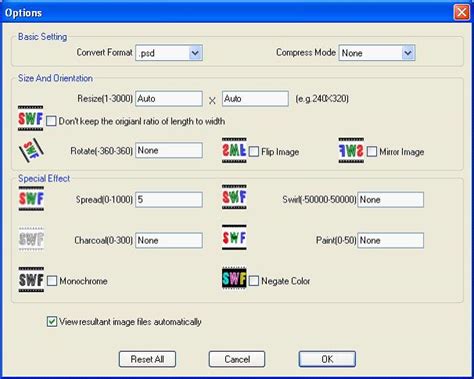
Task: Click the '(e.g.240X320)' hint text
Action: pos(322,99)
